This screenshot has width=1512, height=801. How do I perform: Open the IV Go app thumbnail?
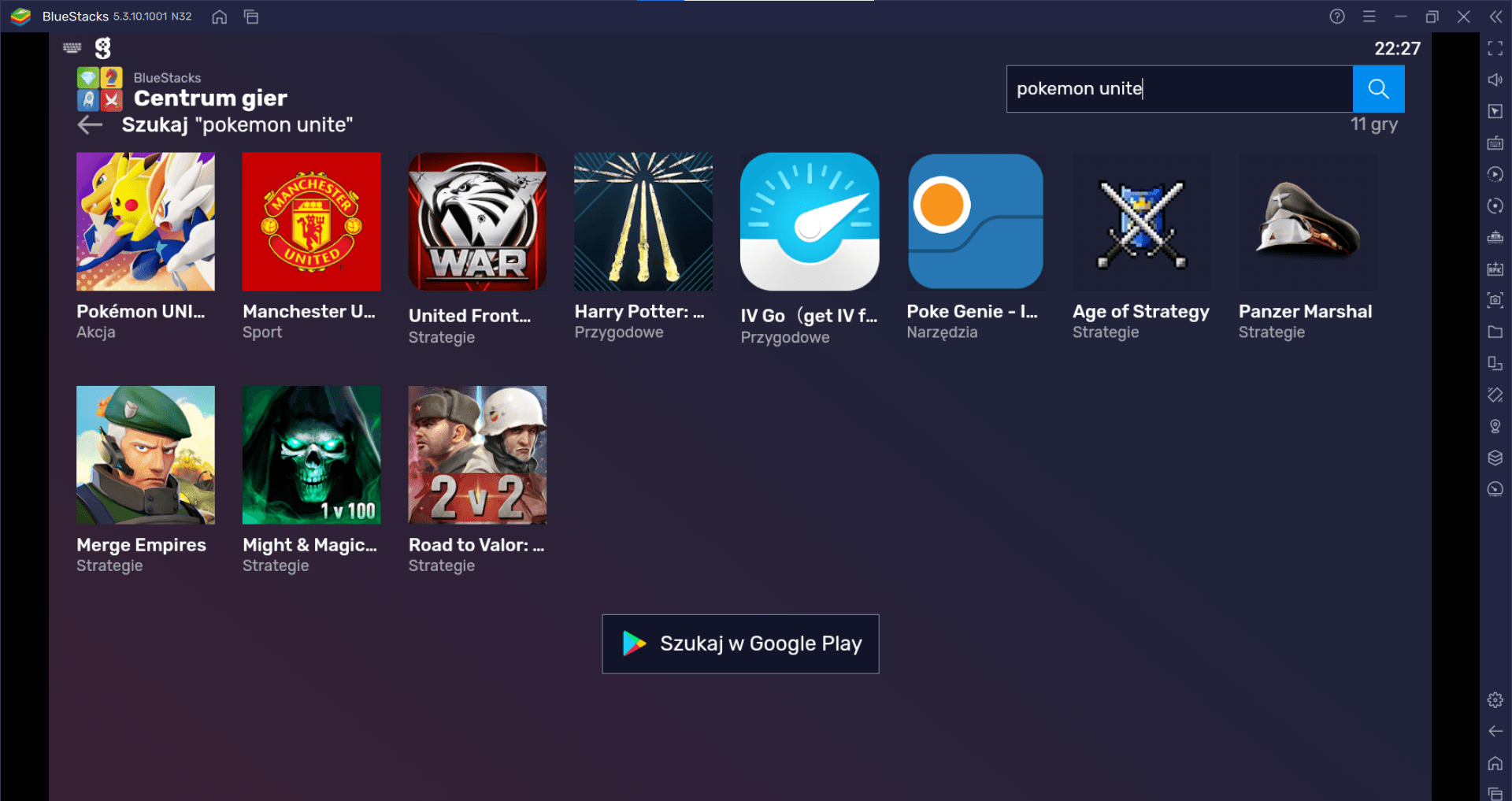pyautogui.click(x=810, y=221)
